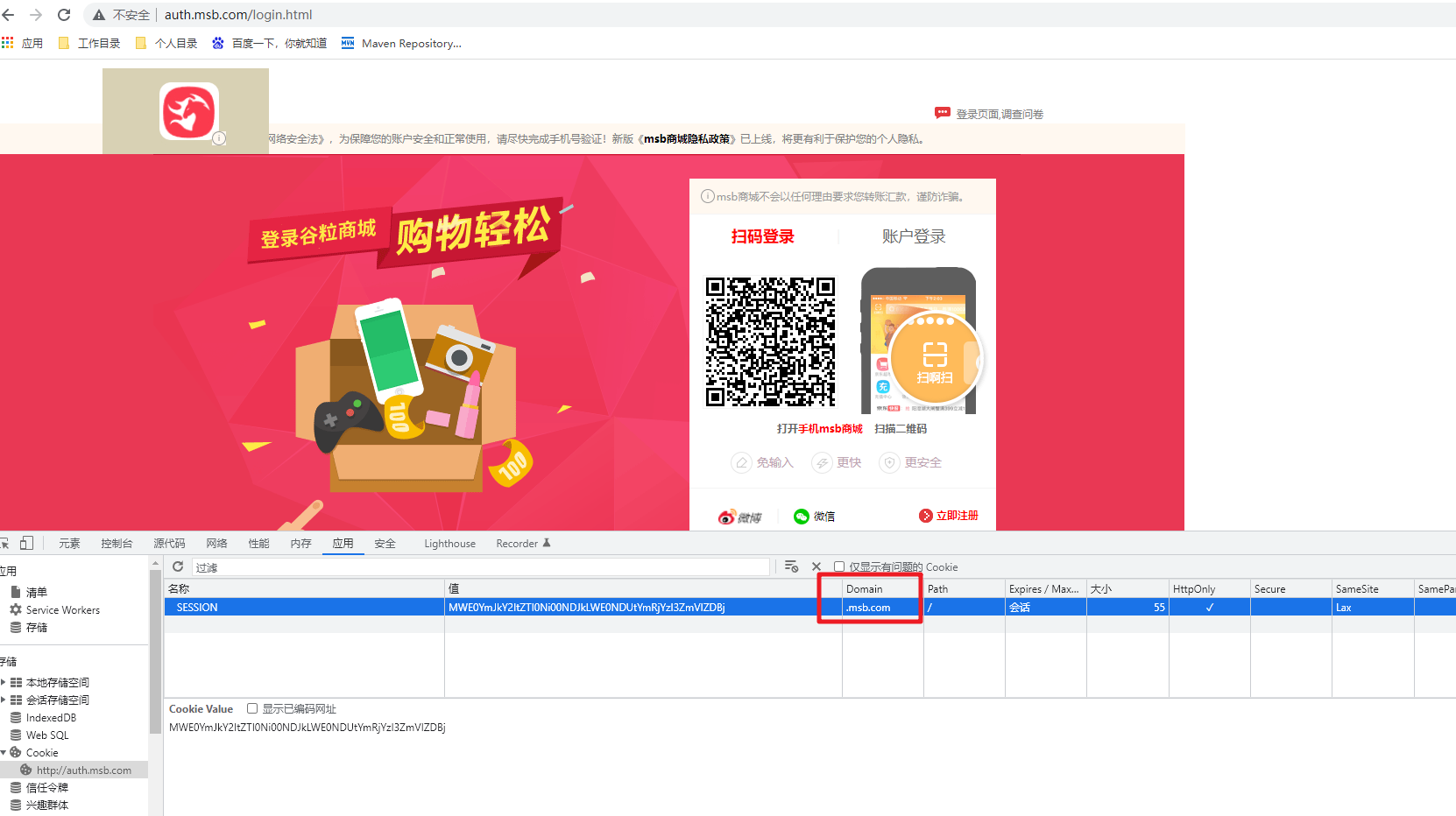Open the 源代码 DevTools tab
The height and width of the screenshot is (816, 1456).
click(169, 544)
